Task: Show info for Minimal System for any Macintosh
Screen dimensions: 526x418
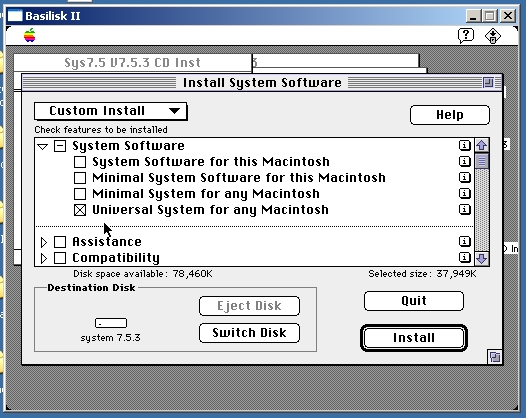Action: (x=465, y=194)
